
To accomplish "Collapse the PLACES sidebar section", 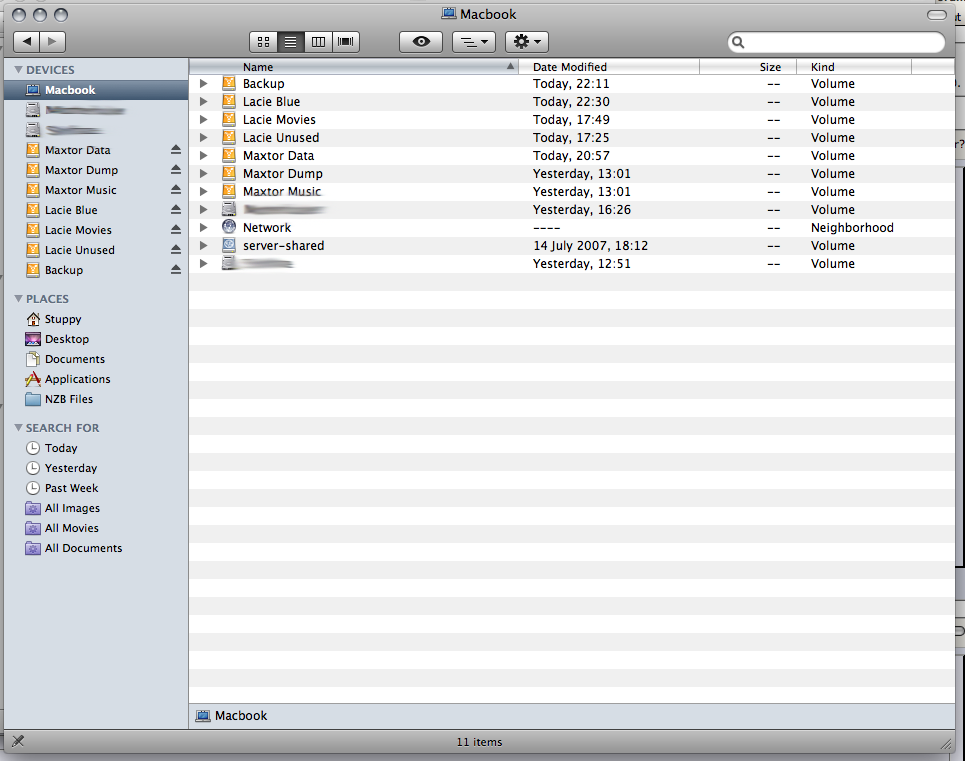I will [x=18, y=298].
